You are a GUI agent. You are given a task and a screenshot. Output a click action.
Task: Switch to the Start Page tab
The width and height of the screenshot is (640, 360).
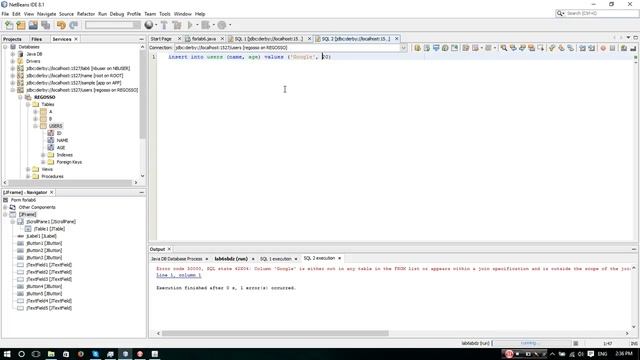tap(161, 39)
